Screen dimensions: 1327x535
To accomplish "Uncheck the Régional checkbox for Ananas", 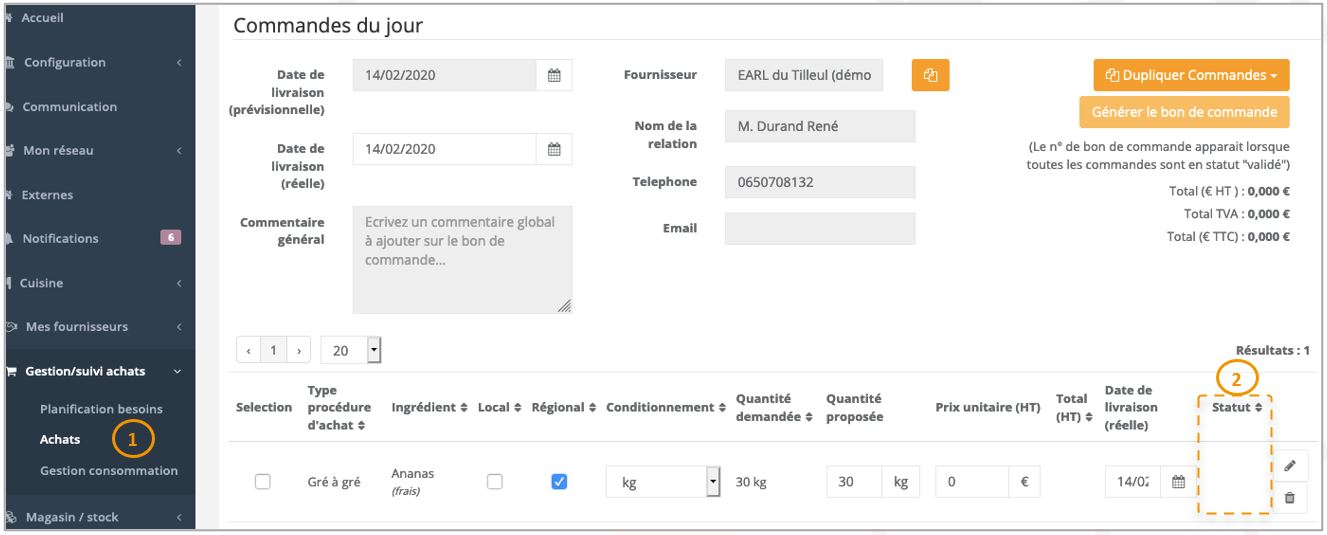I will coord(560,482).
